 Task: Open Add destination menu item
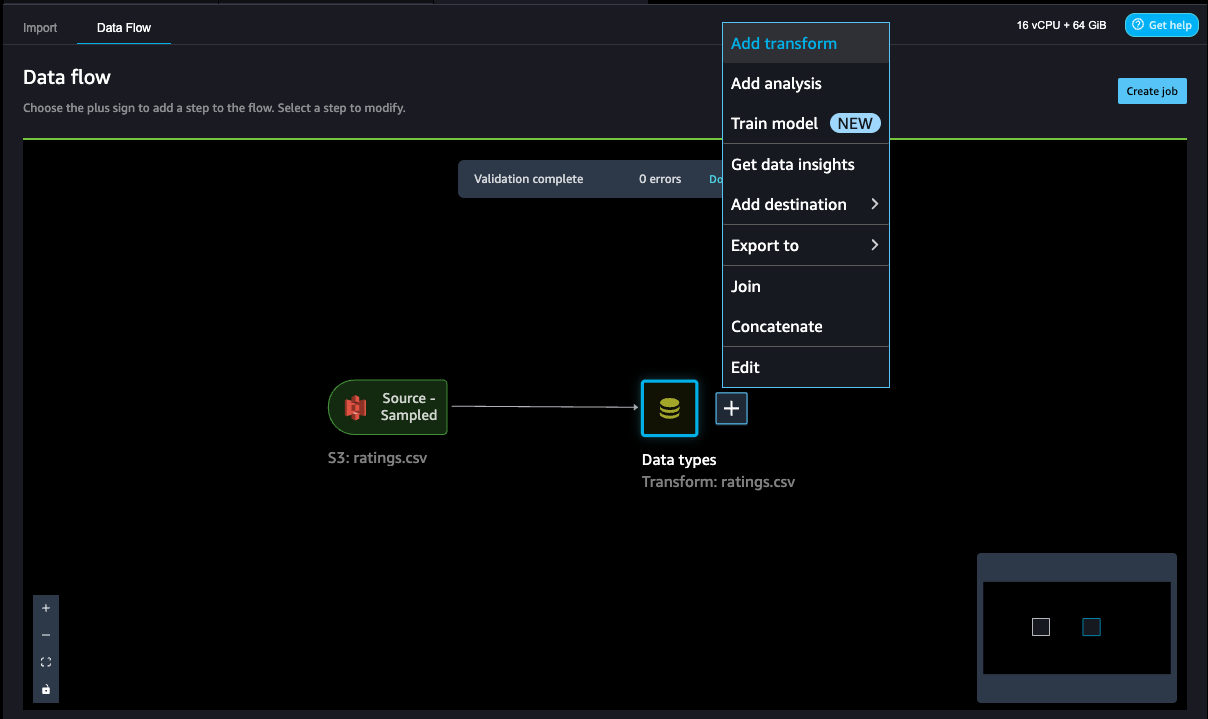806,205
